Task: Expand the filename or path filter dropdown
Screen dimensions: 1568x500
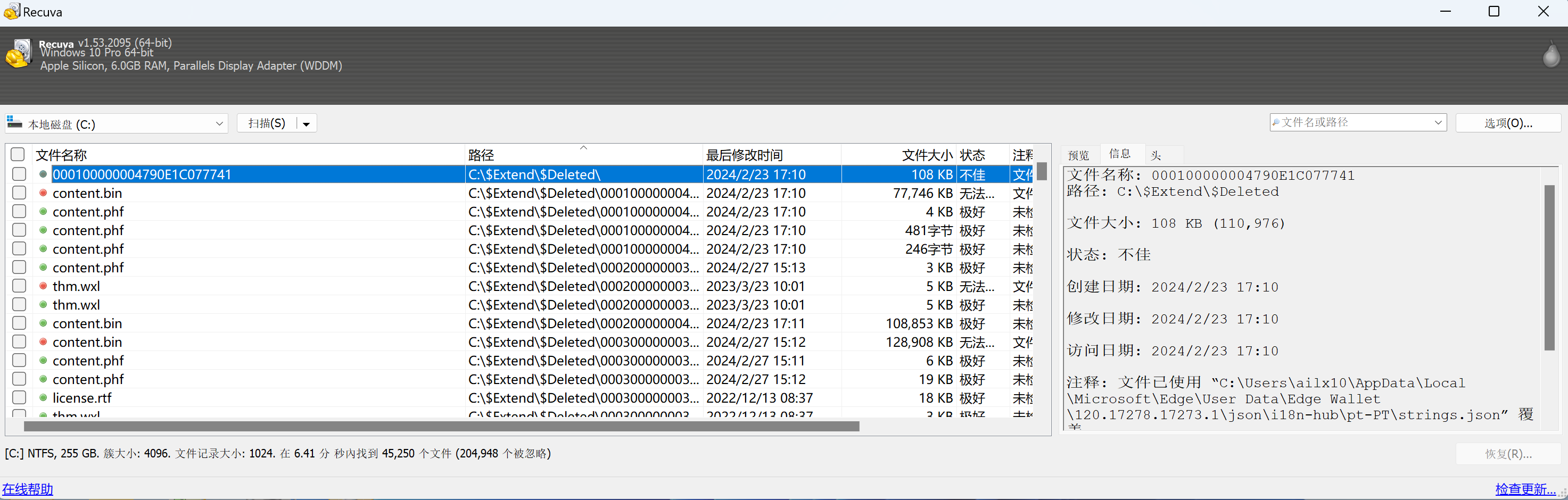Action: (x=1437, y=123)
